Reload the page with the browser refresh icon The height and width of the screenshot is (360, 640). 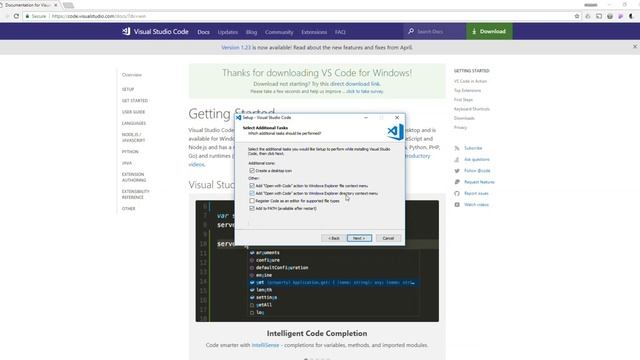tap(16, 16)
